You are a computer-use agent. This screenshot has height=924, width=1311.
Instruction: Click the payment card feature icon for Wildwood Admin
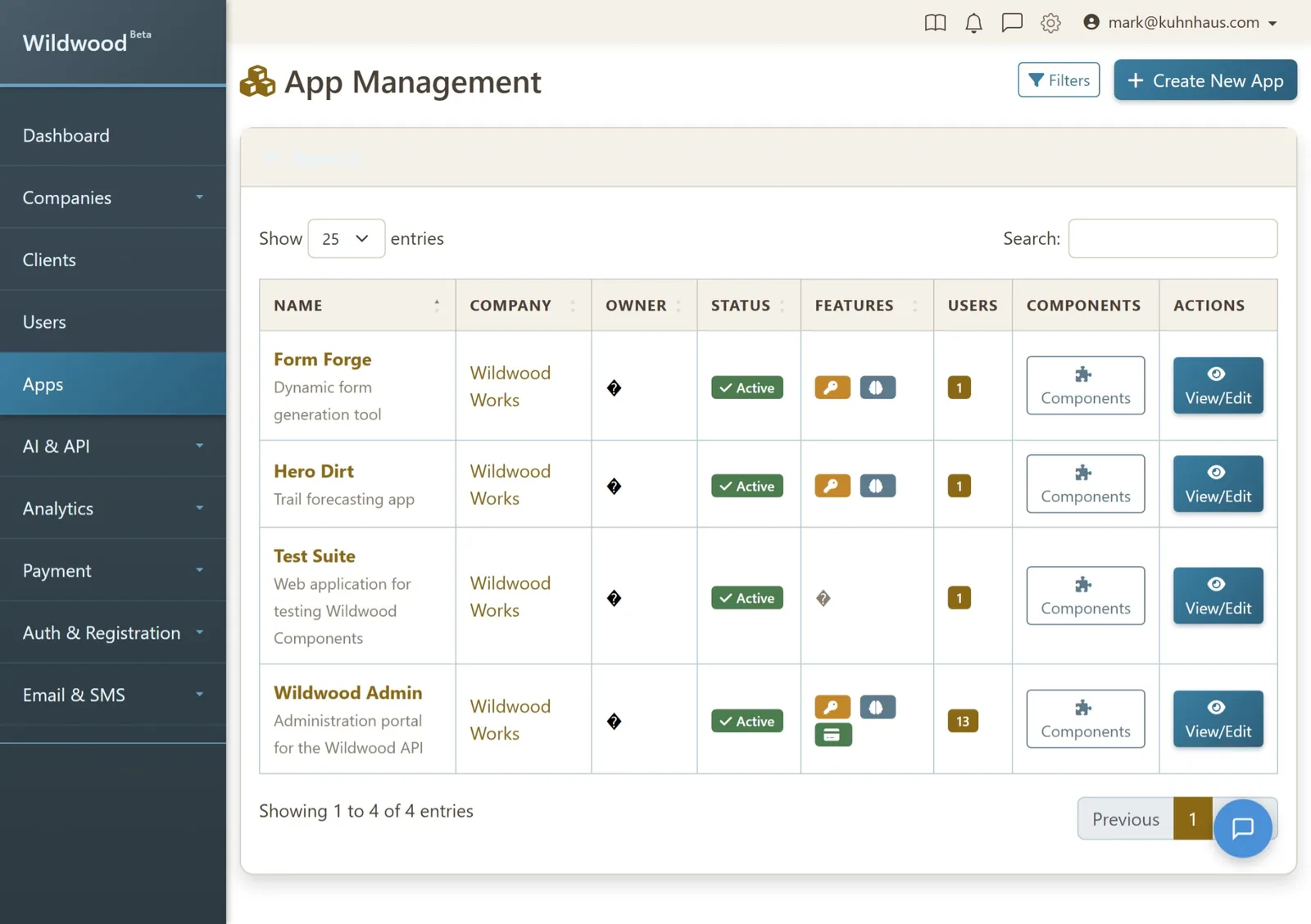click(x=832, y=735)
